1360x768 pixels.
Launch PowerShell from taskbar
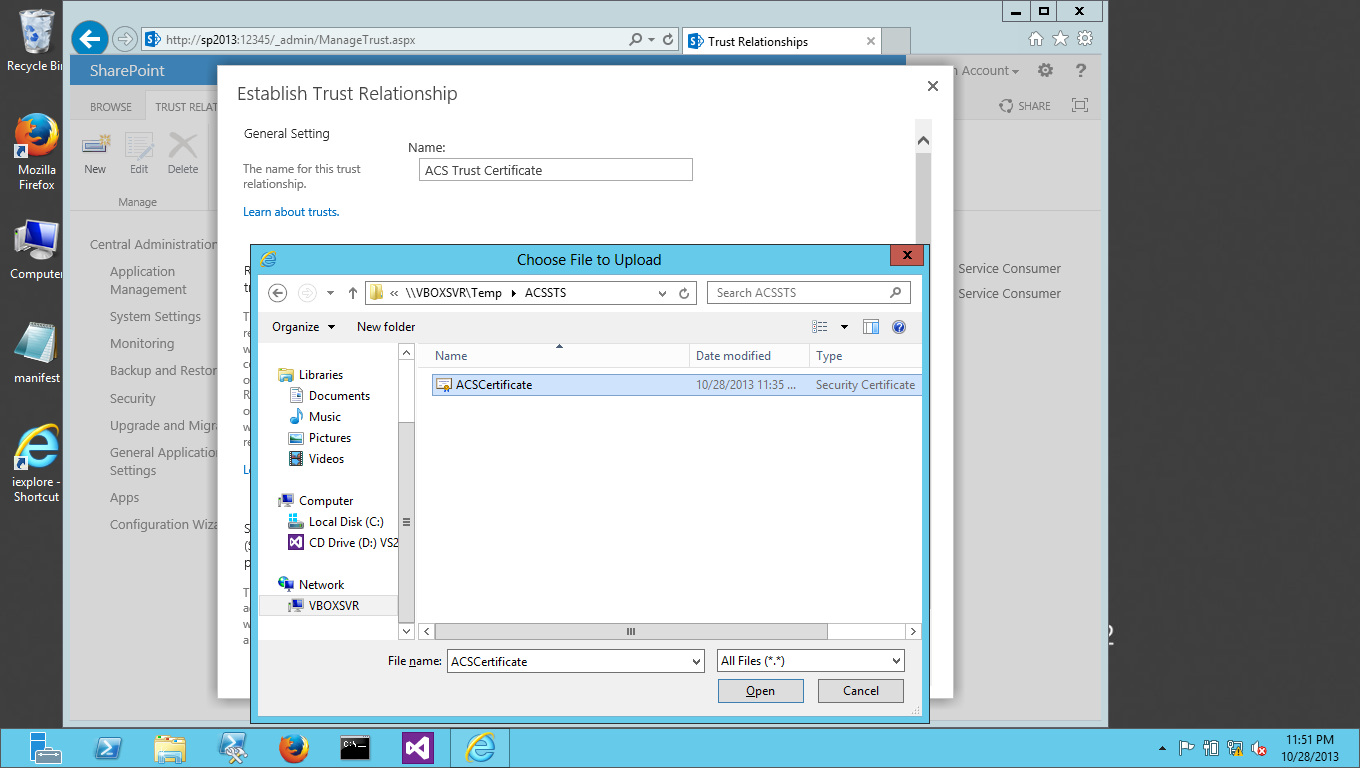click(108, 748)
